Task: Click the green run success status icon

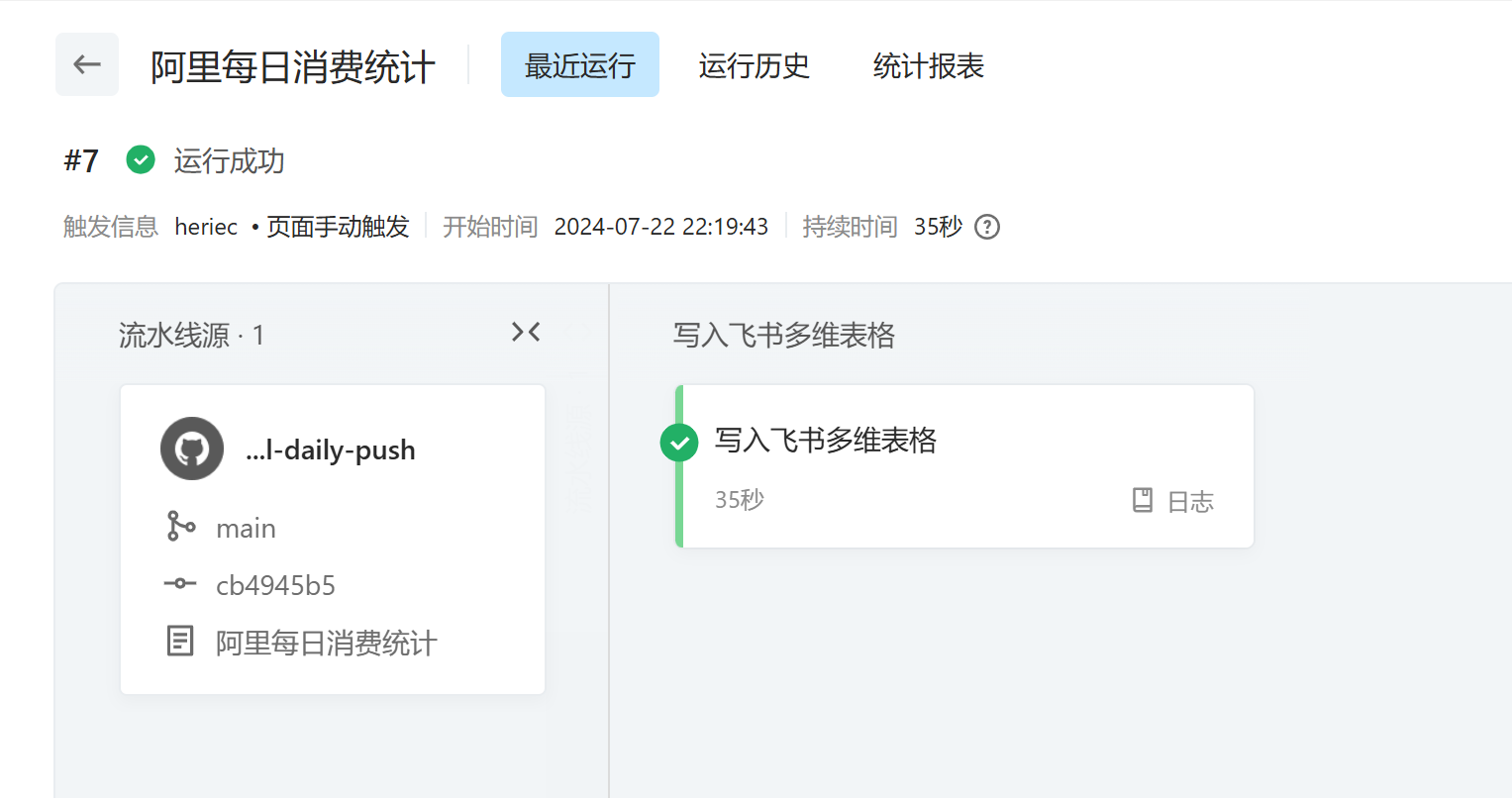Action: click(141, 159)
